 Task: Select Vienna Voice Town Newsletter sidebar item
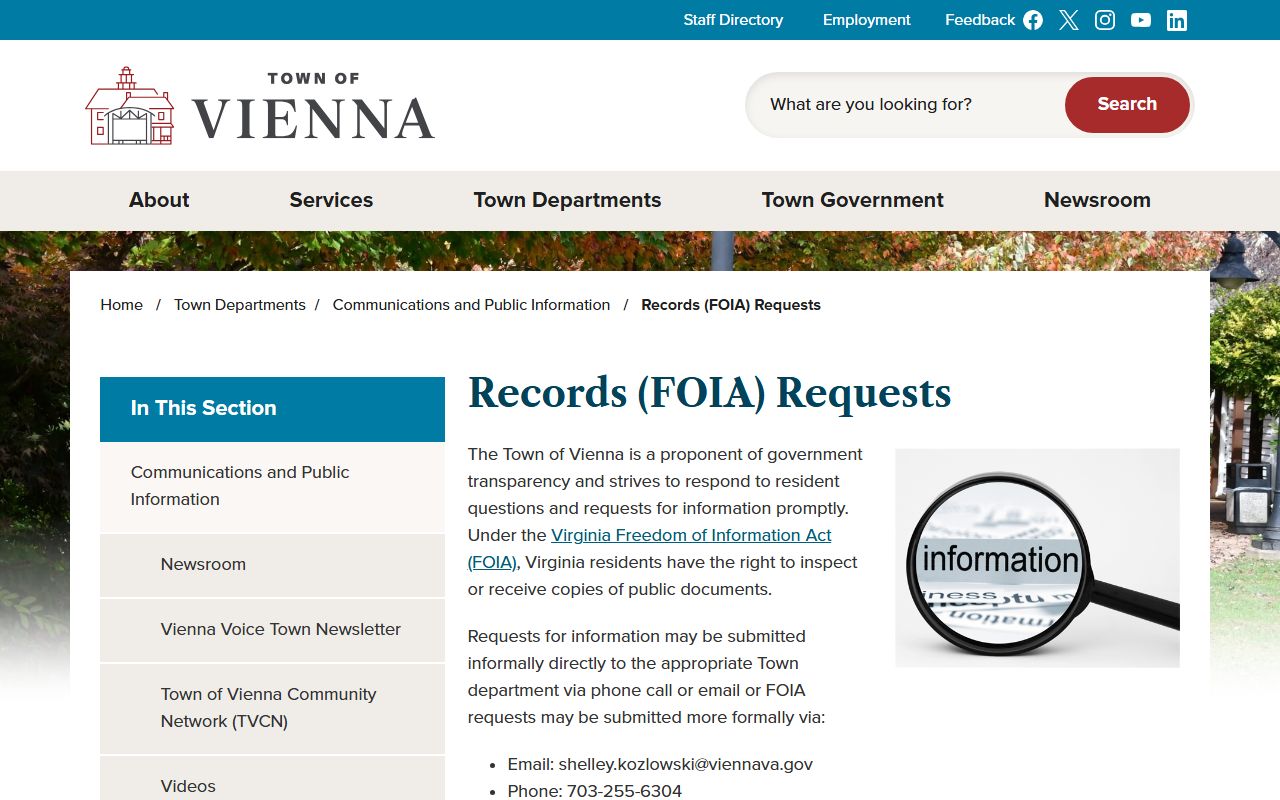click(272, 629)
